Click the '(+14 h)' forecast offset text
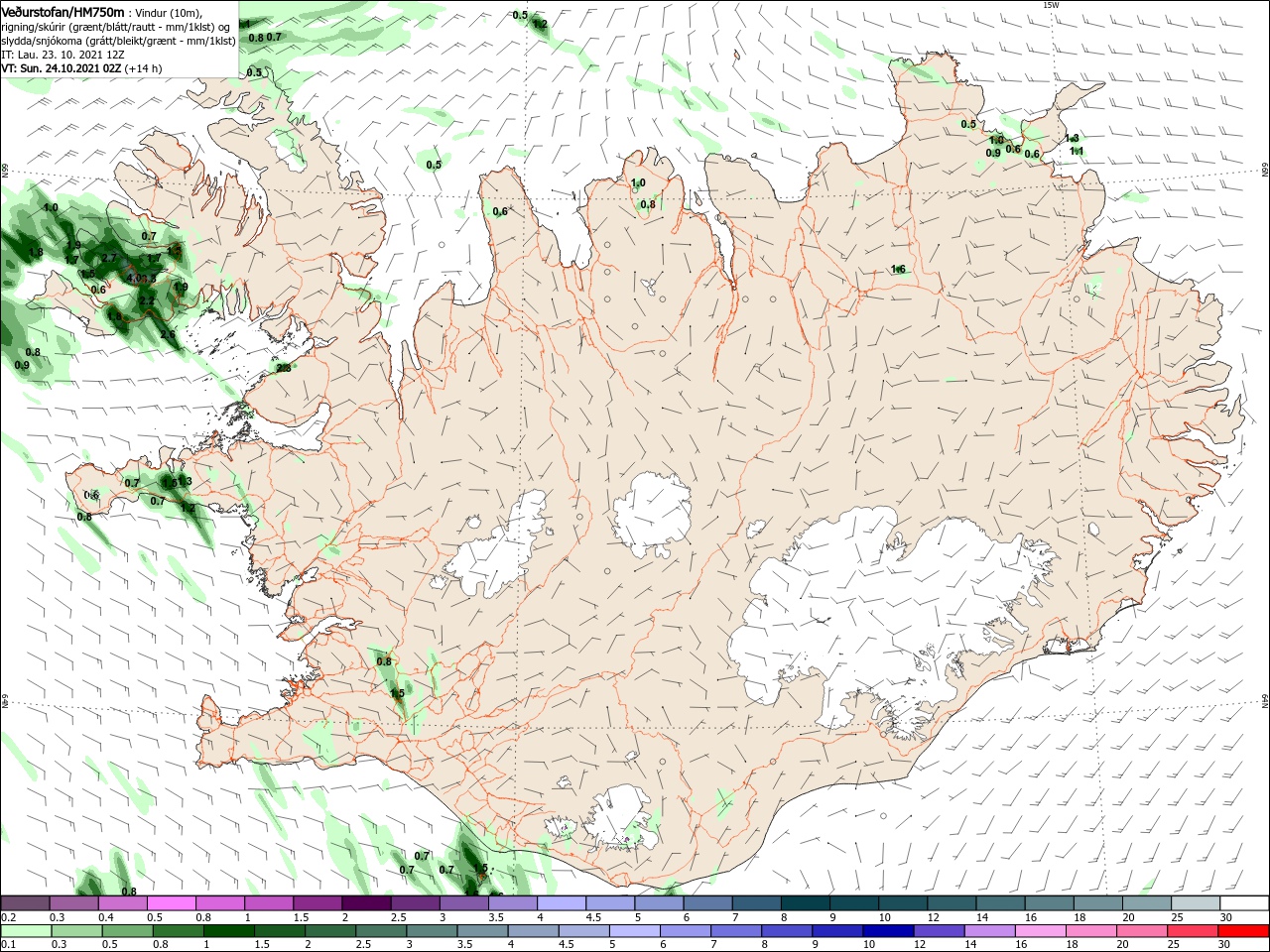The image size is (1270, 952). 144,68
